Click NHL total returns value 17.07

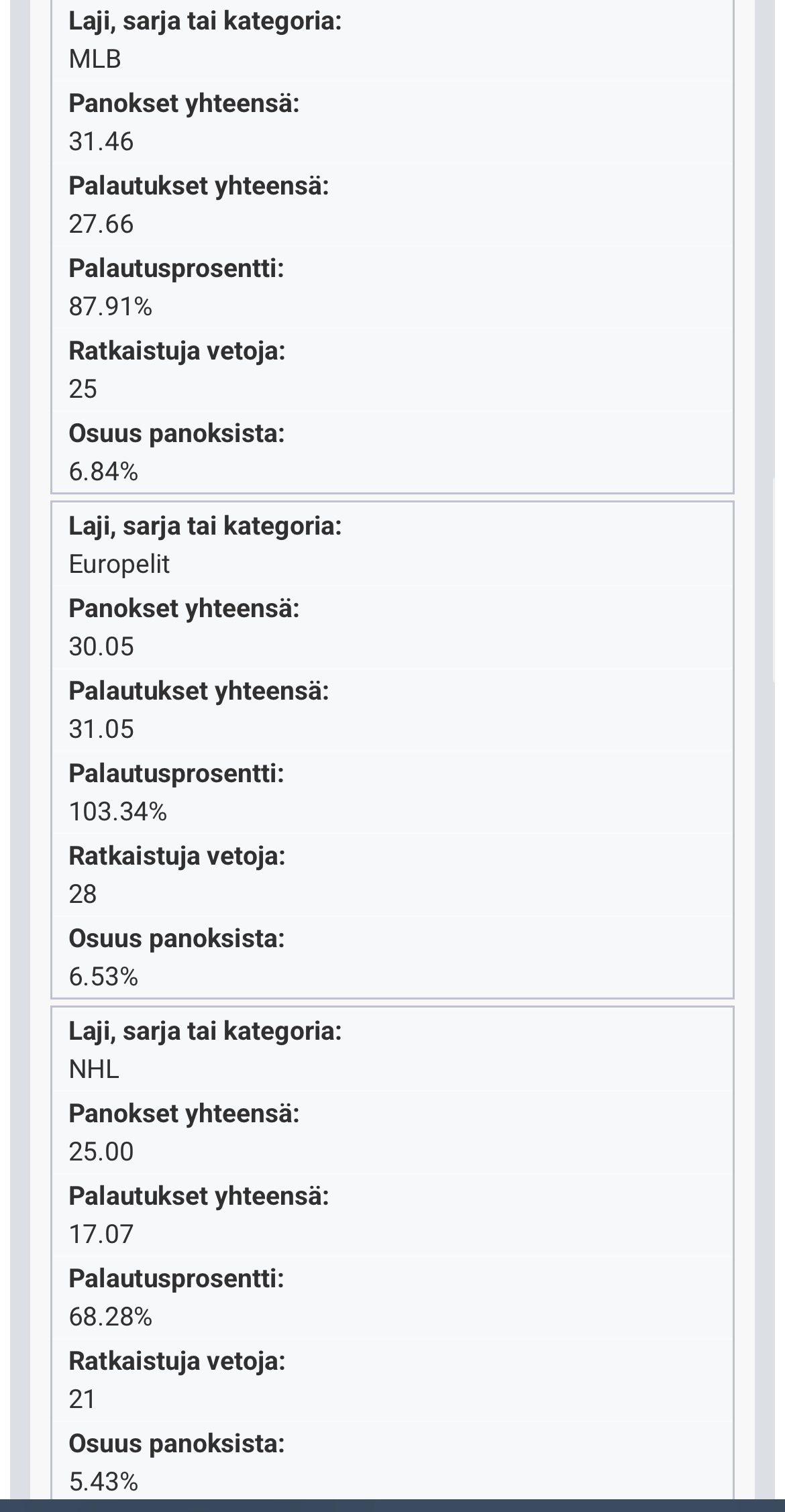(x=101, y=1234)
